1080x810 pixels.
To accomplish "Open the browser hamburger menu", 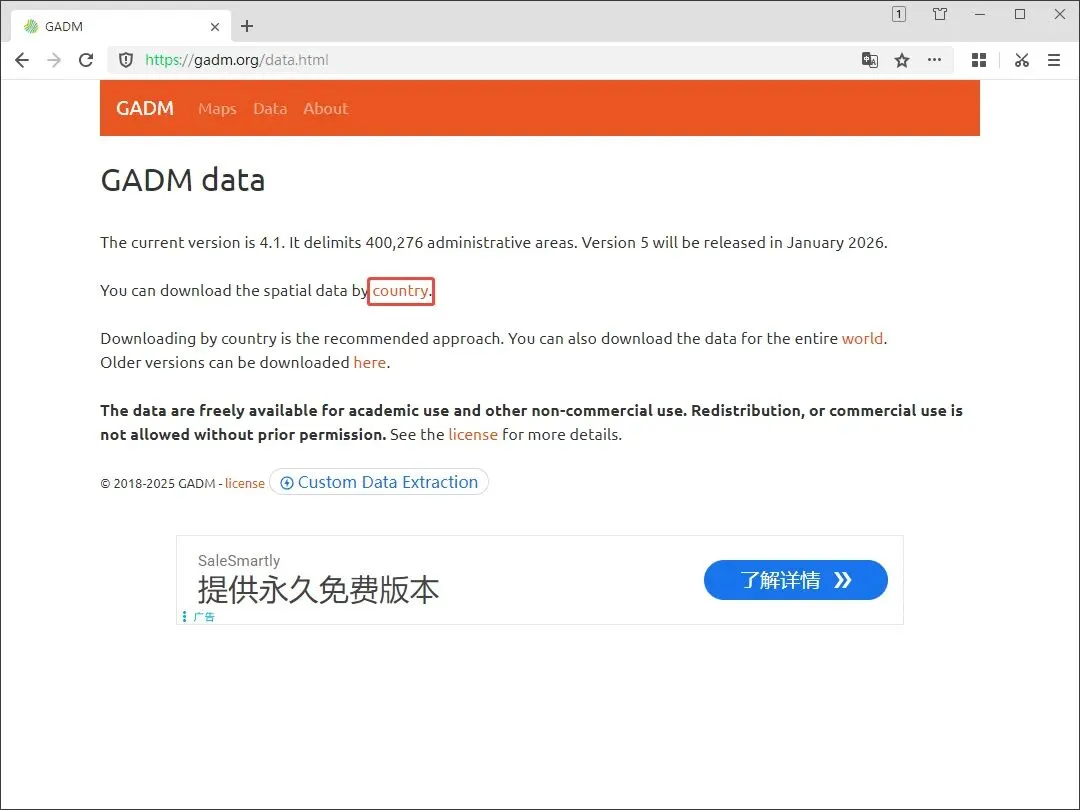I will coord(1054,60).
